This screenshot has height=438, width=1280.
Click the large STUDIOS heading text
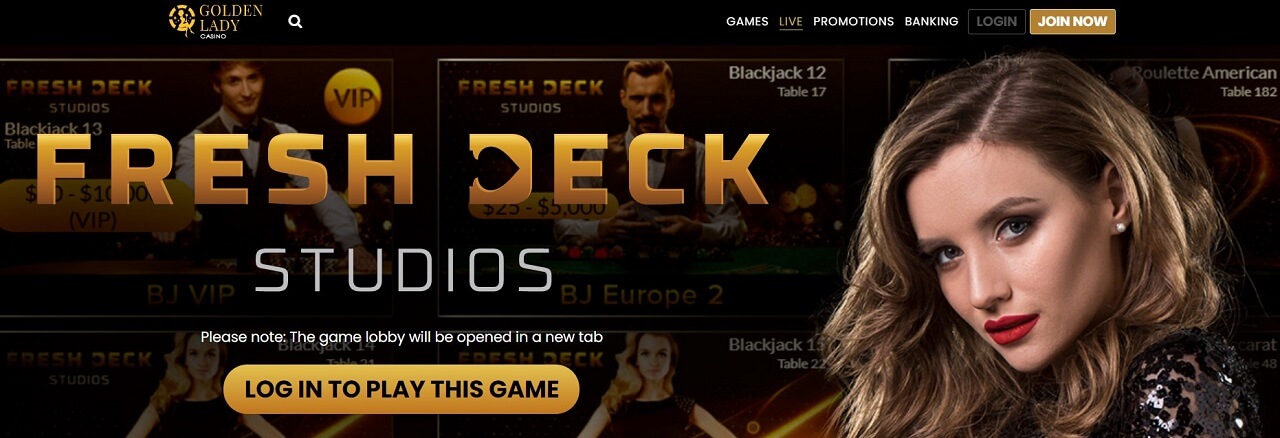click(x=403, y=269)
